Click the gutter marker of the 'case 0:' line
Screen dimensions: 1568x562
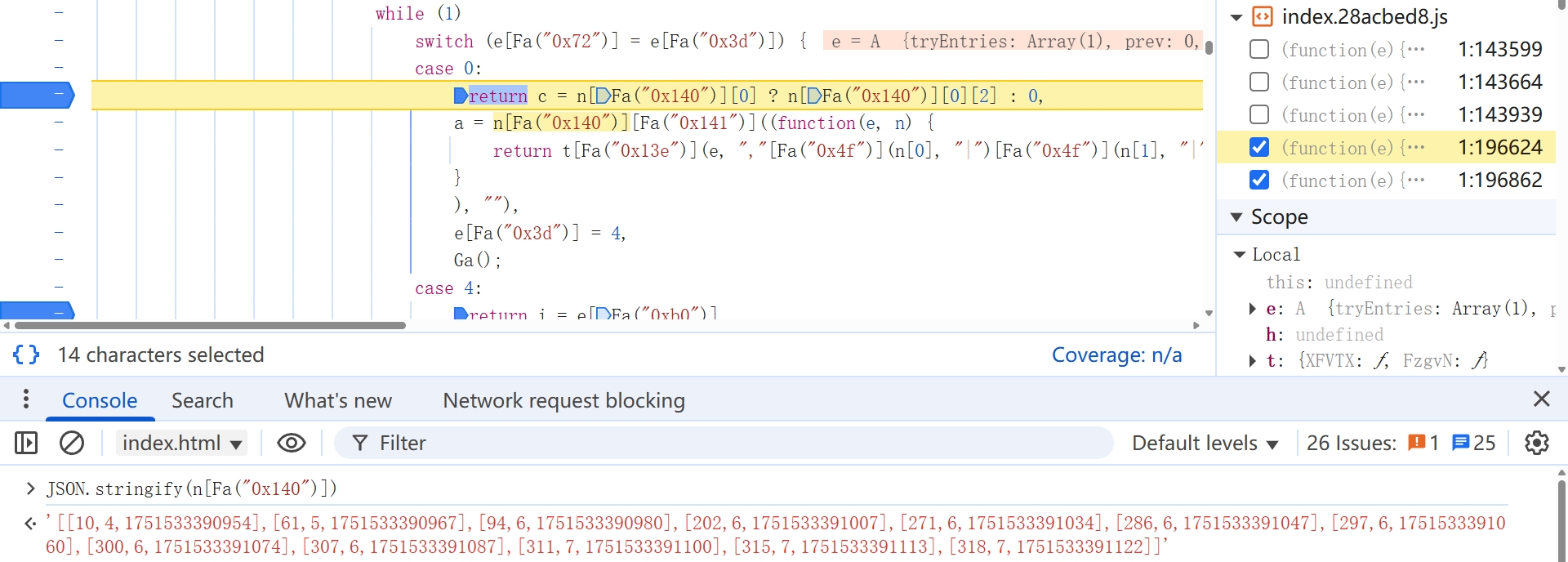[x=59, y=68]
